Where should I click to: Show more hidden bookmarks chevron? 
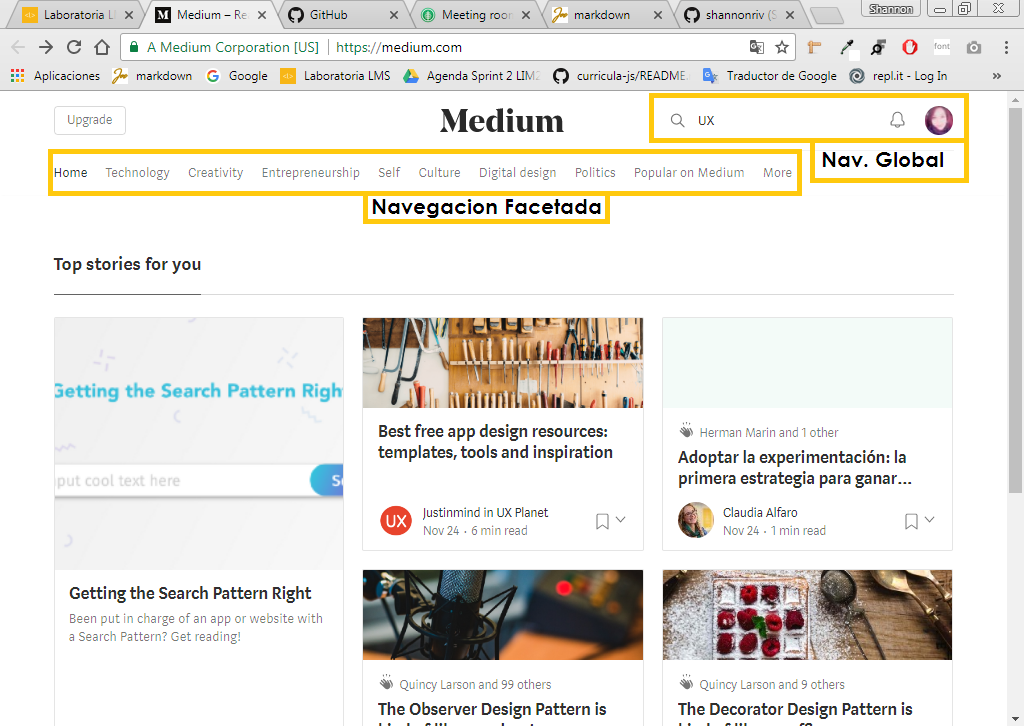click(x=997, y=76)
